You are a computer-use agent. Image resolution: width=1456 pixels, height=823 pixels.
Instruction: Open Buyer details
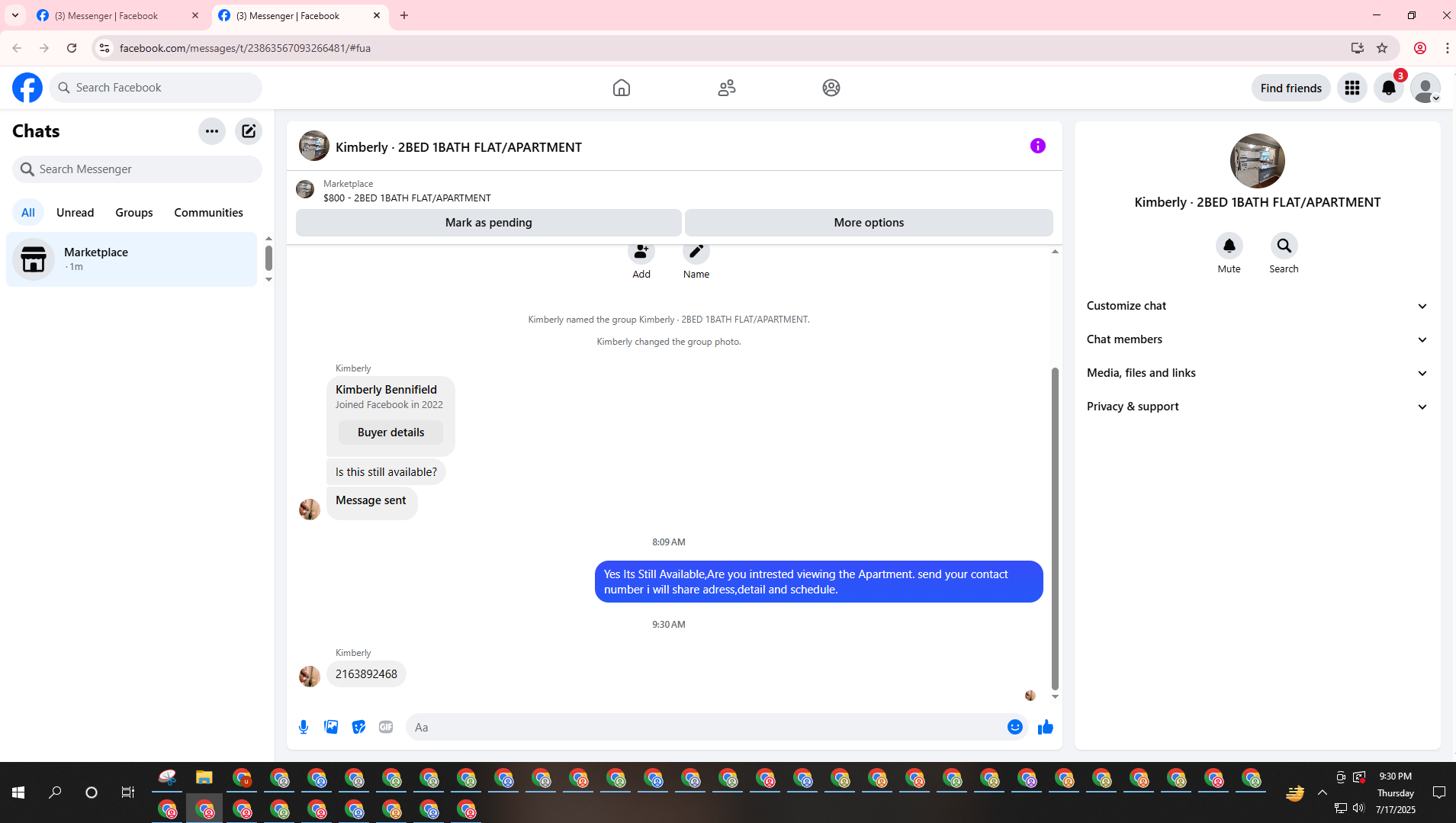point(391,432)
